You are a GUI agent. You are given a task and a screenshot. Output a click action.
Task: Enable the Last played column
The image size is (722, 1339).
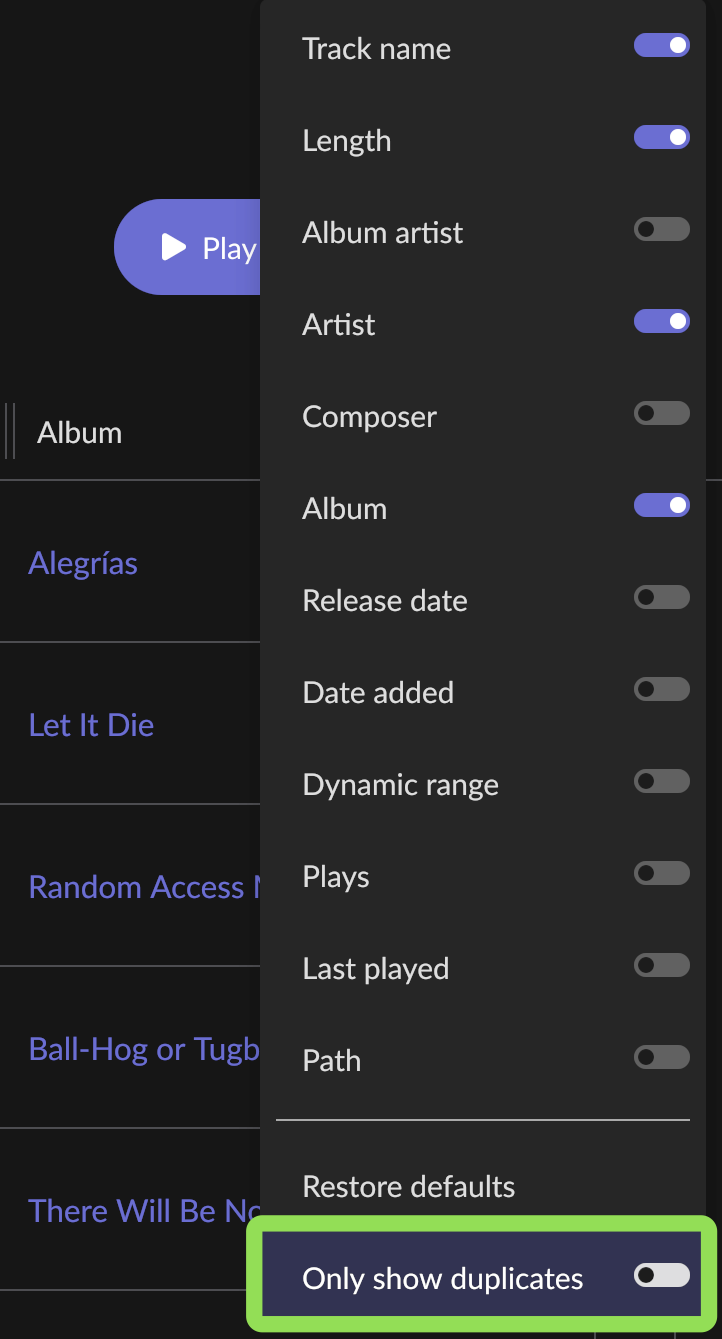tap(661, 966)
